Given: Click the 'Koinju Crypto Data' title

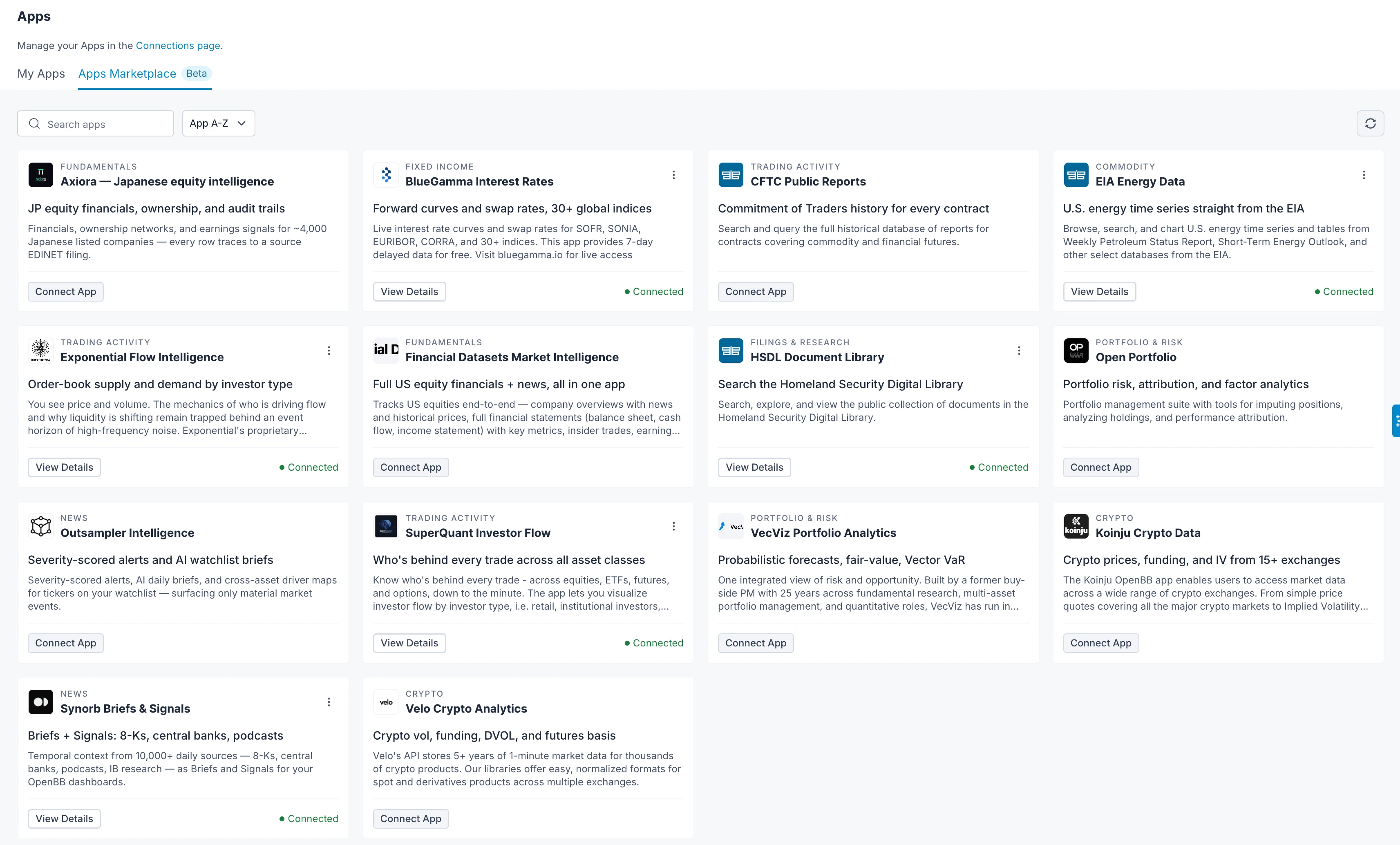Looking at the screenshot, I should [x=1148, y=532].
